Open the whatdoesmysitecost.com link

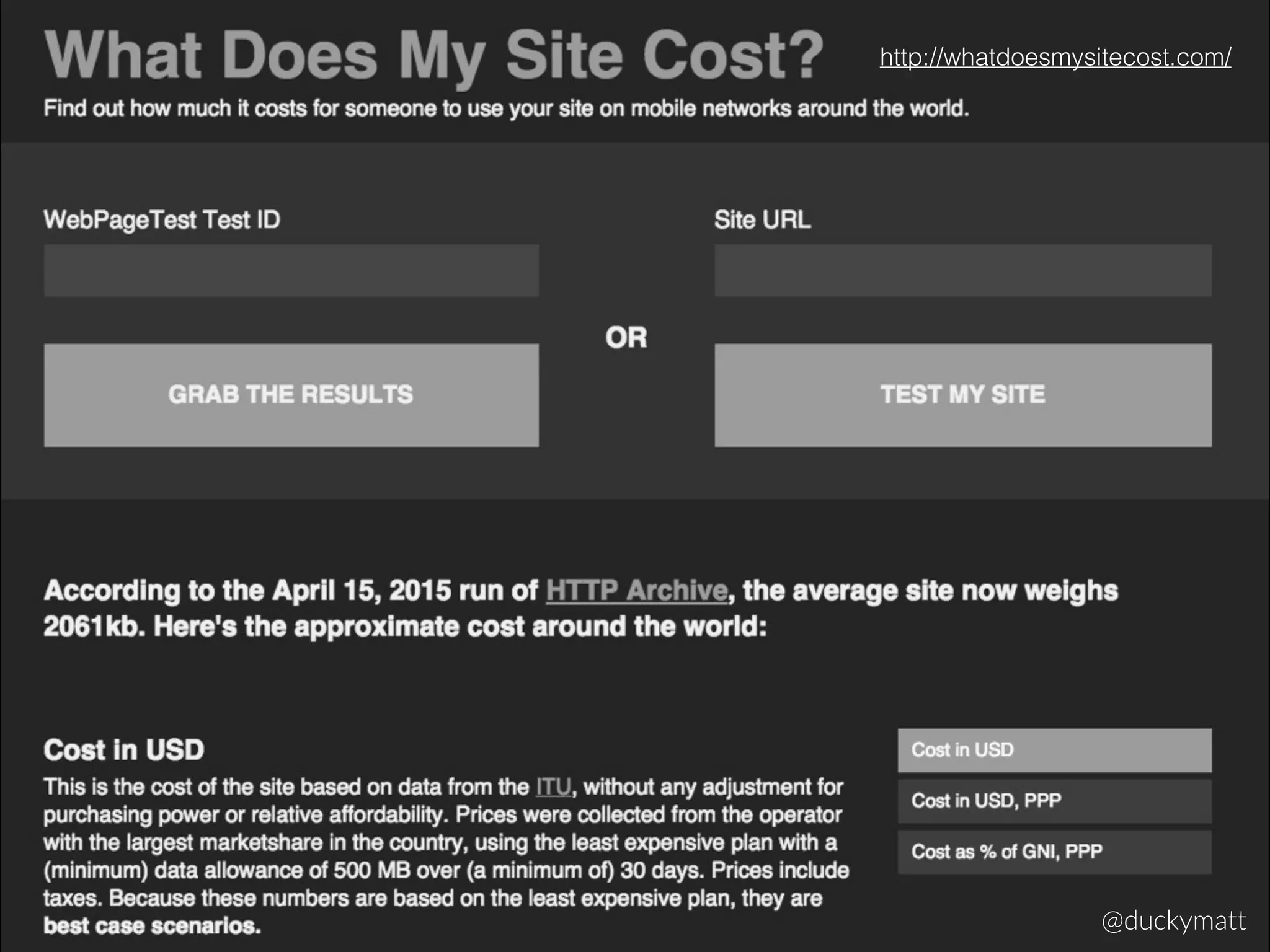coord(1055,58)
